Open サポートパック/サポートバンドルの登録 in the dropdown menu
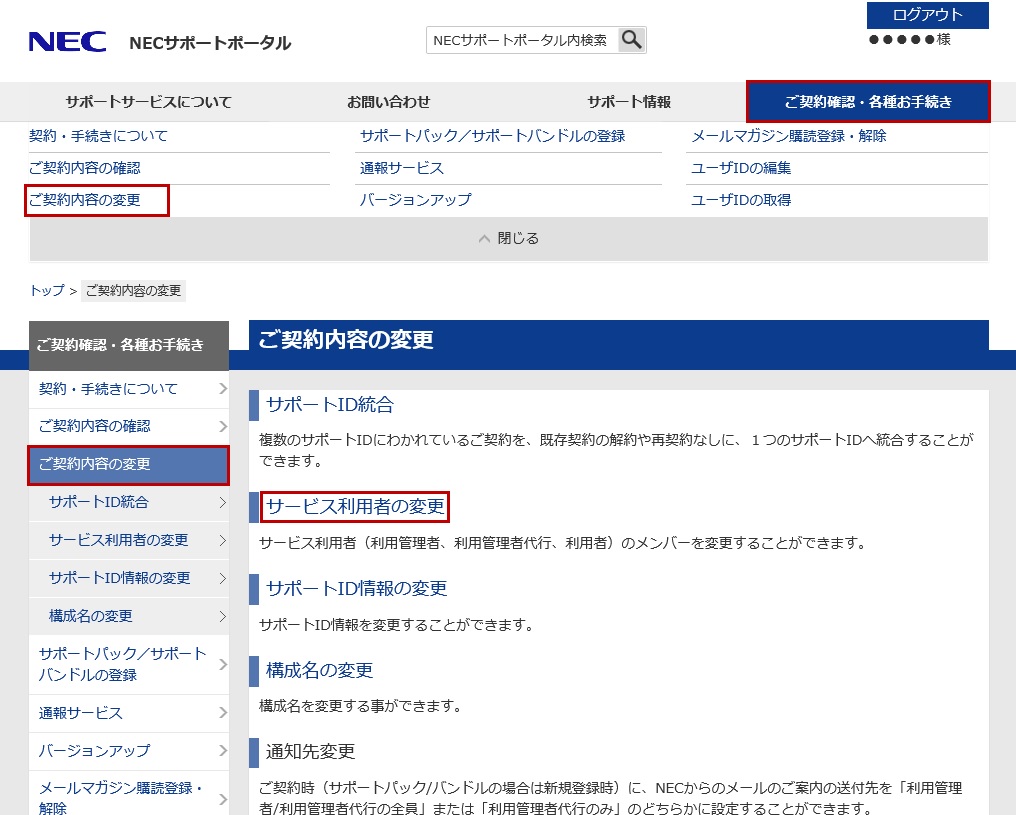1016x815 pixels. [x=492, y=136]
